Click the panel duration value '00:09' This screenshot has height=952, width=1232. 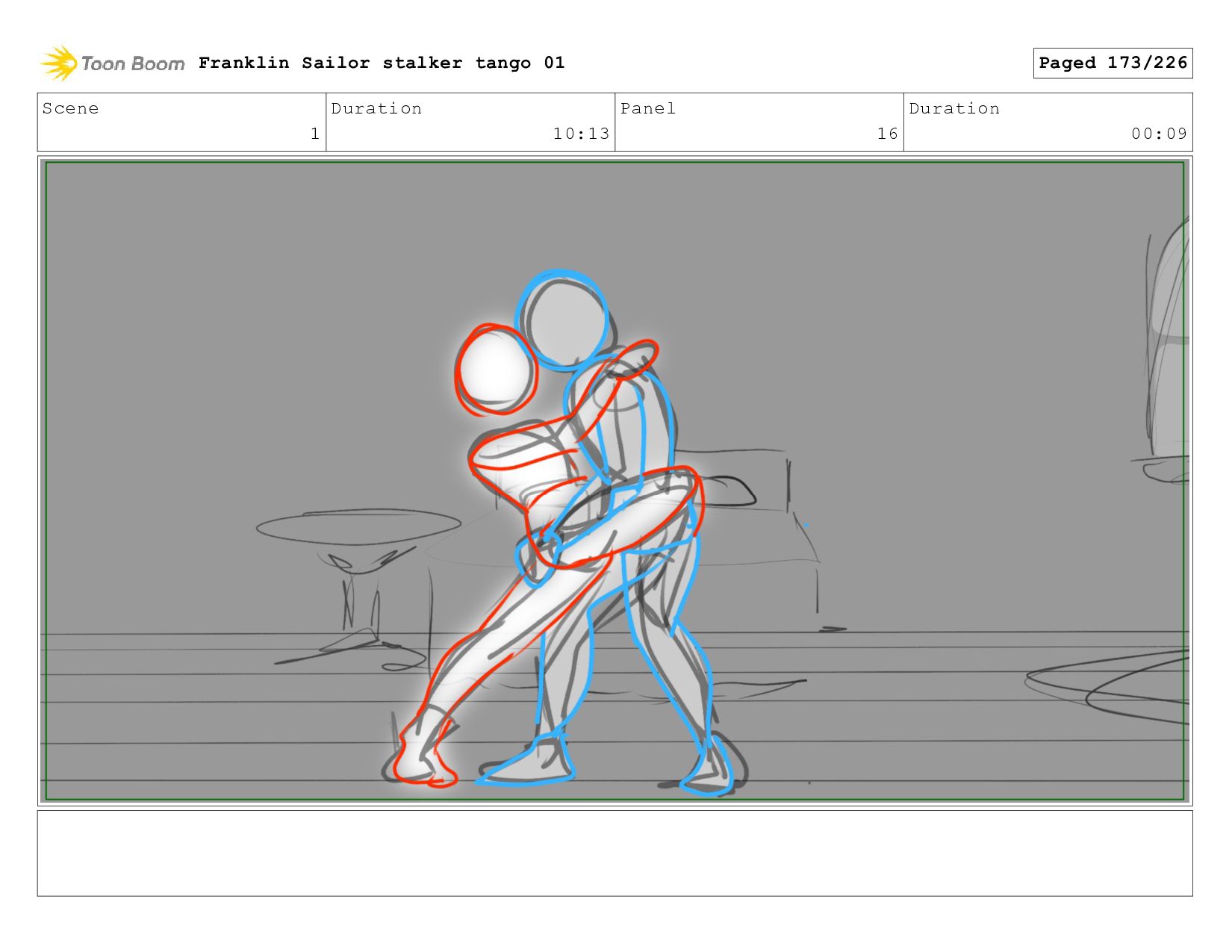pos(1159,134)
